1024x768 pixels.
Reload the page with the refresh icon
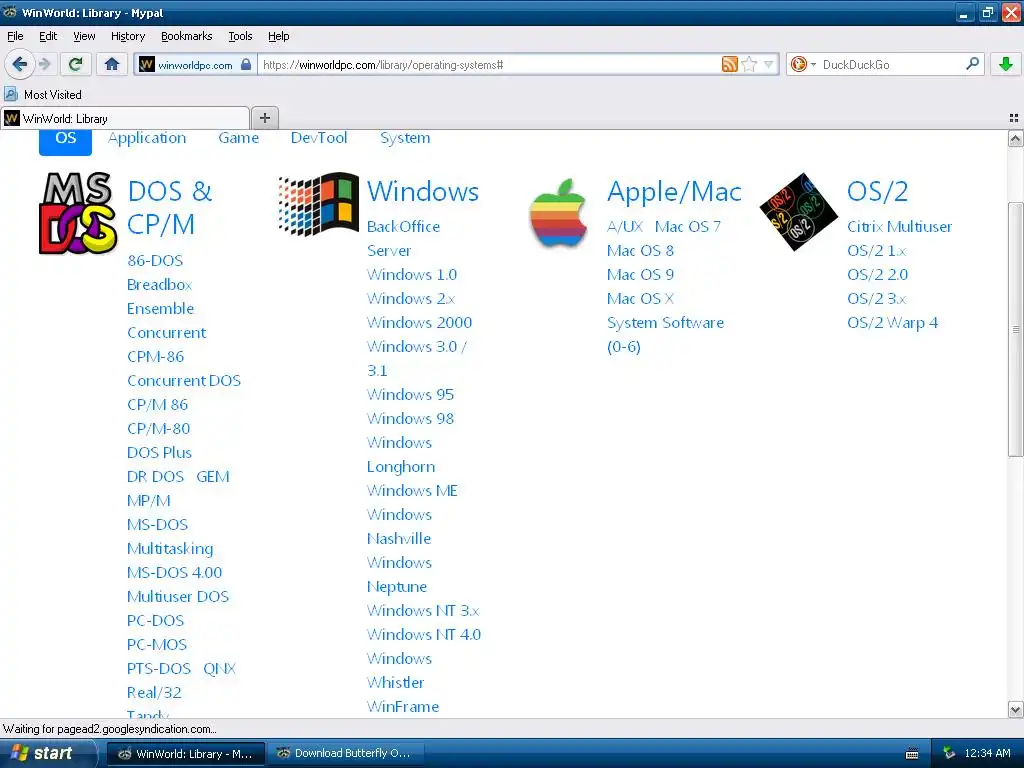tap(75, 64)
